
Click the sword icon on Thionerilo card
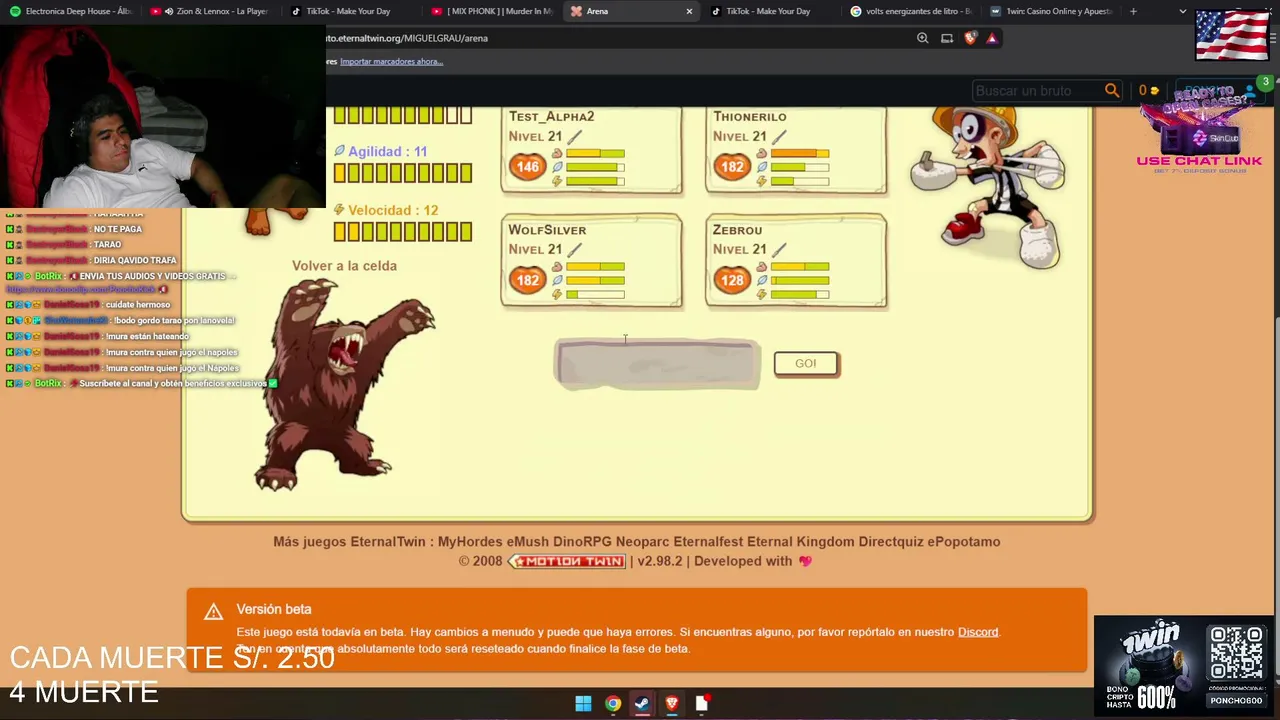pyautogui.click(x=779, y=137)
